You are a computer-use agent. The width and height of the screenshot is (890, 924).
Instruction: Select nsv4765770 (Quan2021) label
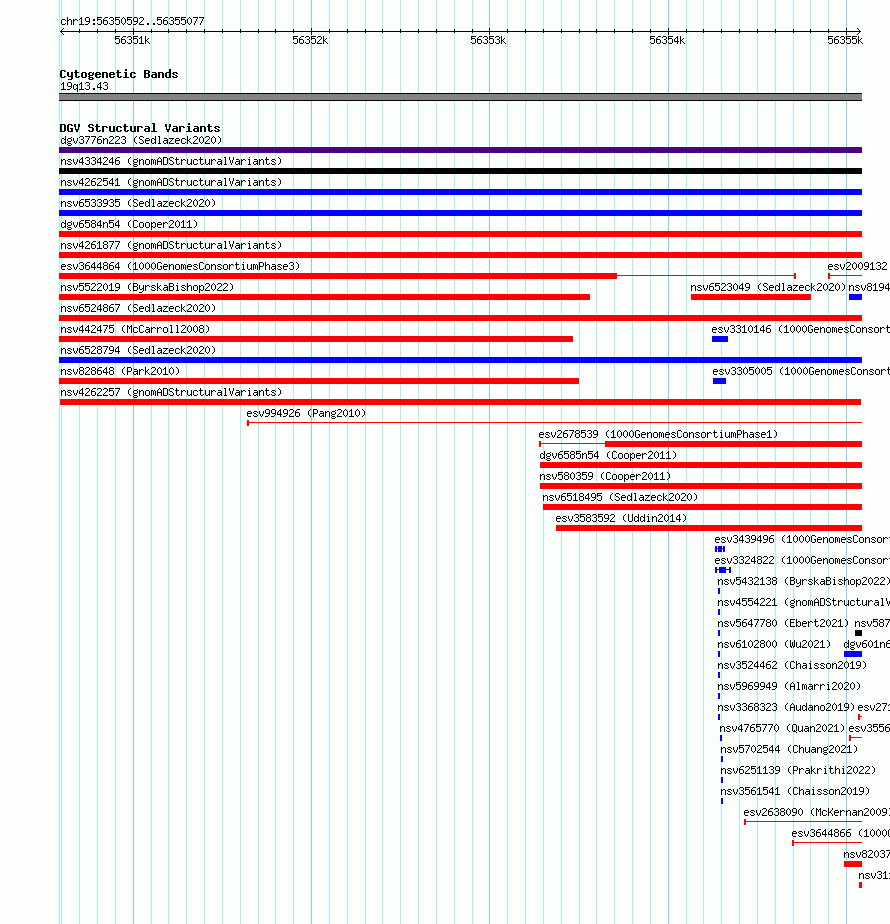click(x=782, y=728)
